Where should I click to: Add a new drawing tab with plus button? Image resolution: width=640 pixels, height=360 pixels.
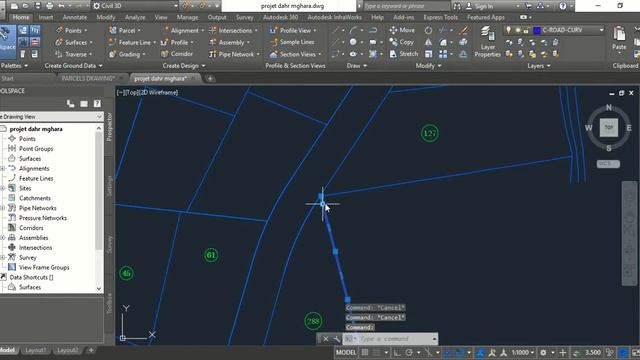point(210,78)
